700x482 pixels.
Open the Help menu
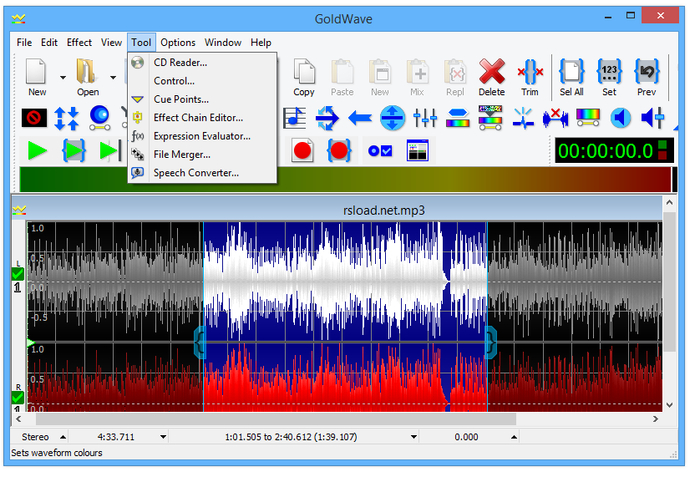coord(261,42)
